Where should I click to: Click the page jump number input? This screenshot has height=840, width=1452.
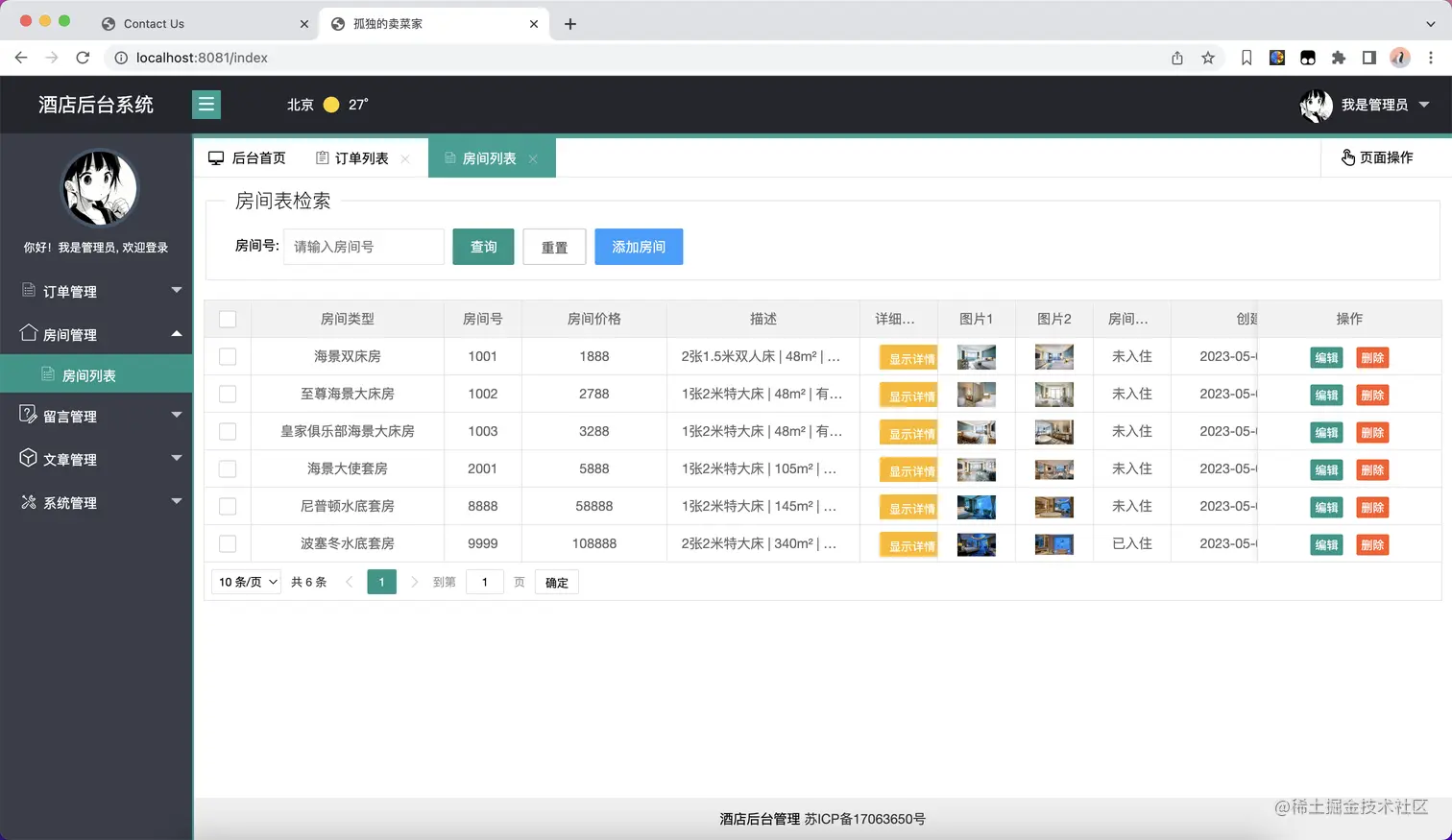(x=485, y=582)
